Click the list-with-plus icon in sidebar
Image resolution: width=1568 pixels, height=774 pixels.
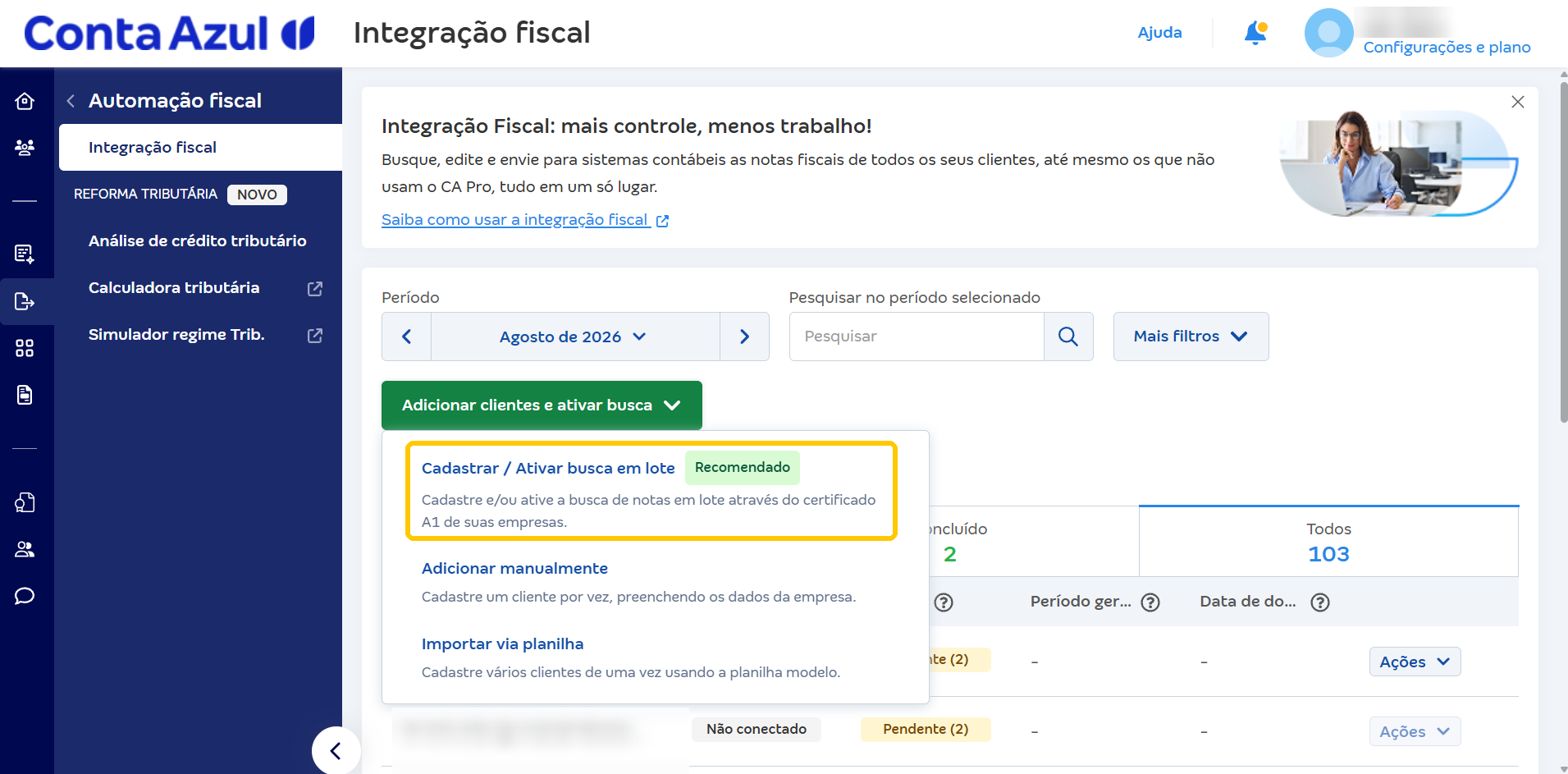coord(25,254)
